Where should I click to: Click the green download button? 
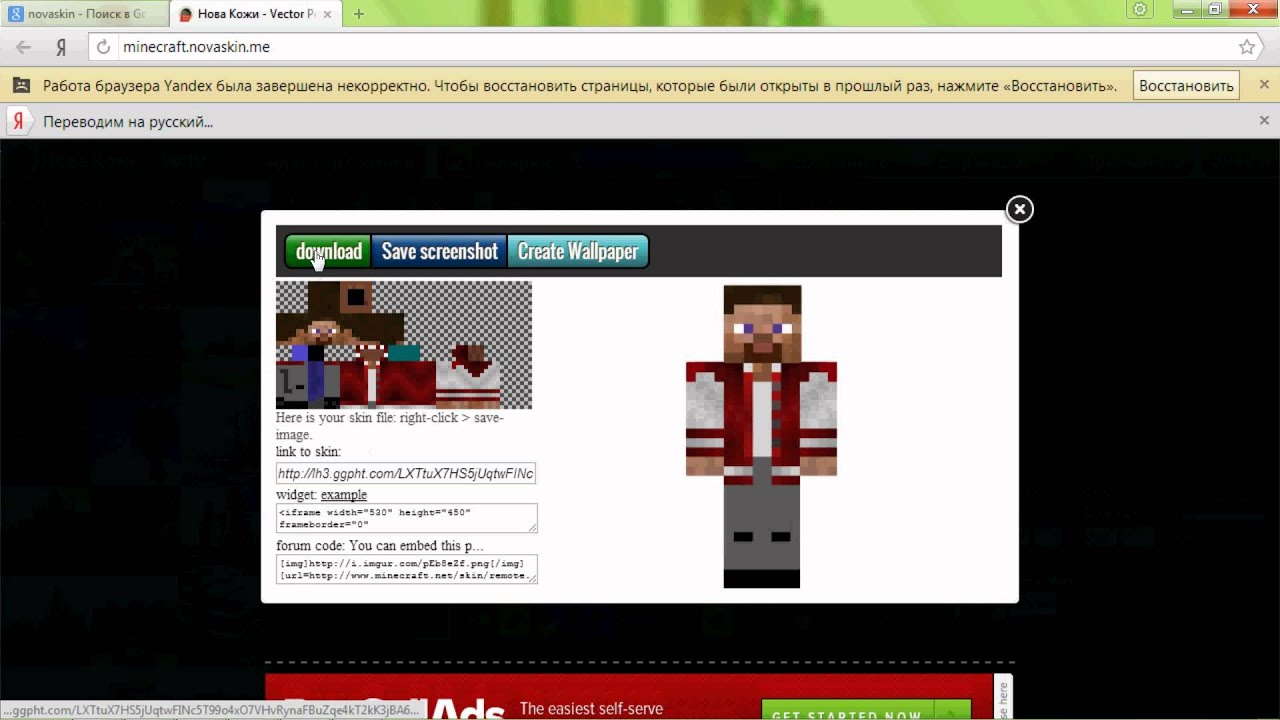point(328,251)
